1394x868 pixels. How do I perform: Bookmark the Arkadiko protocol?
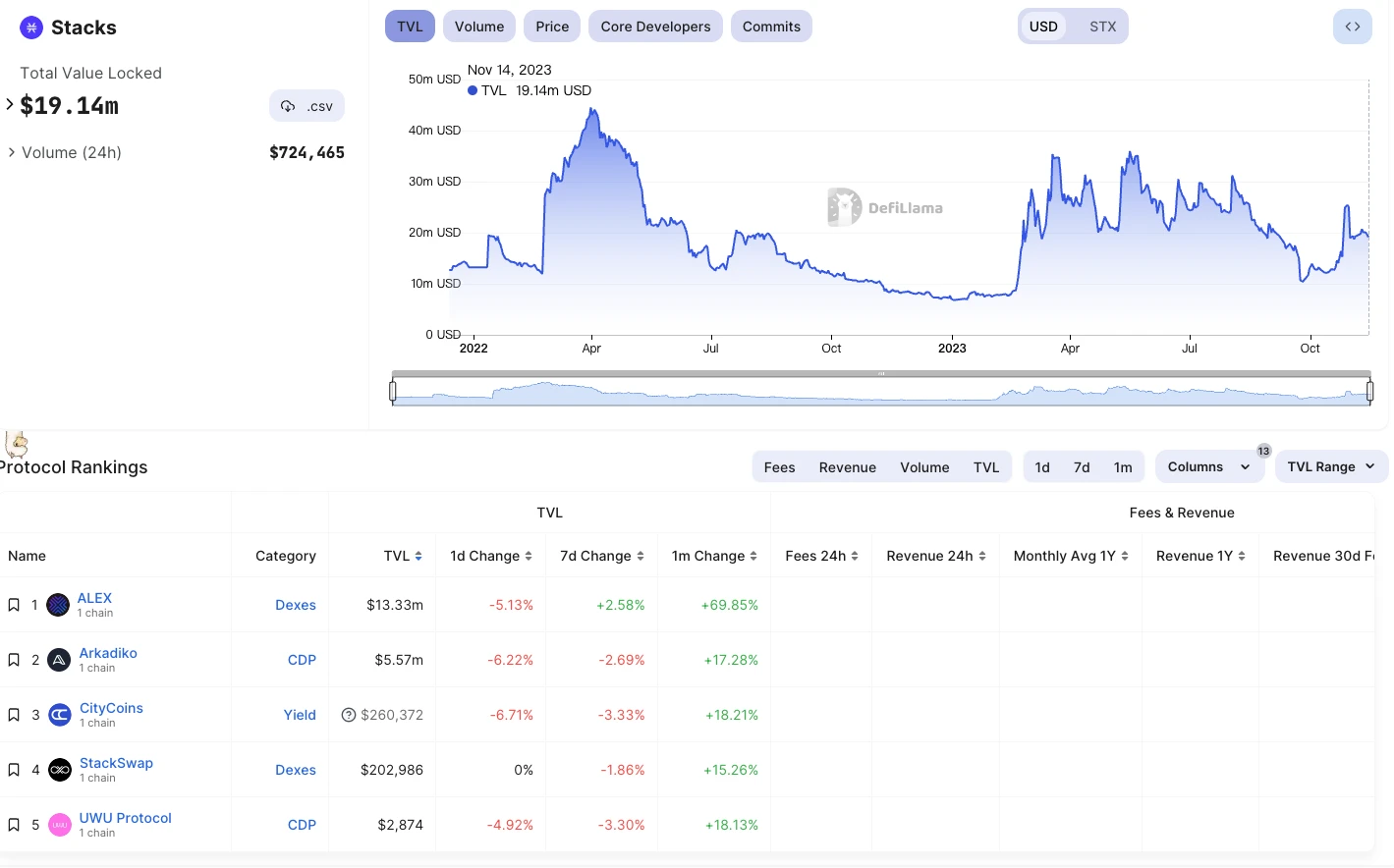14,660
